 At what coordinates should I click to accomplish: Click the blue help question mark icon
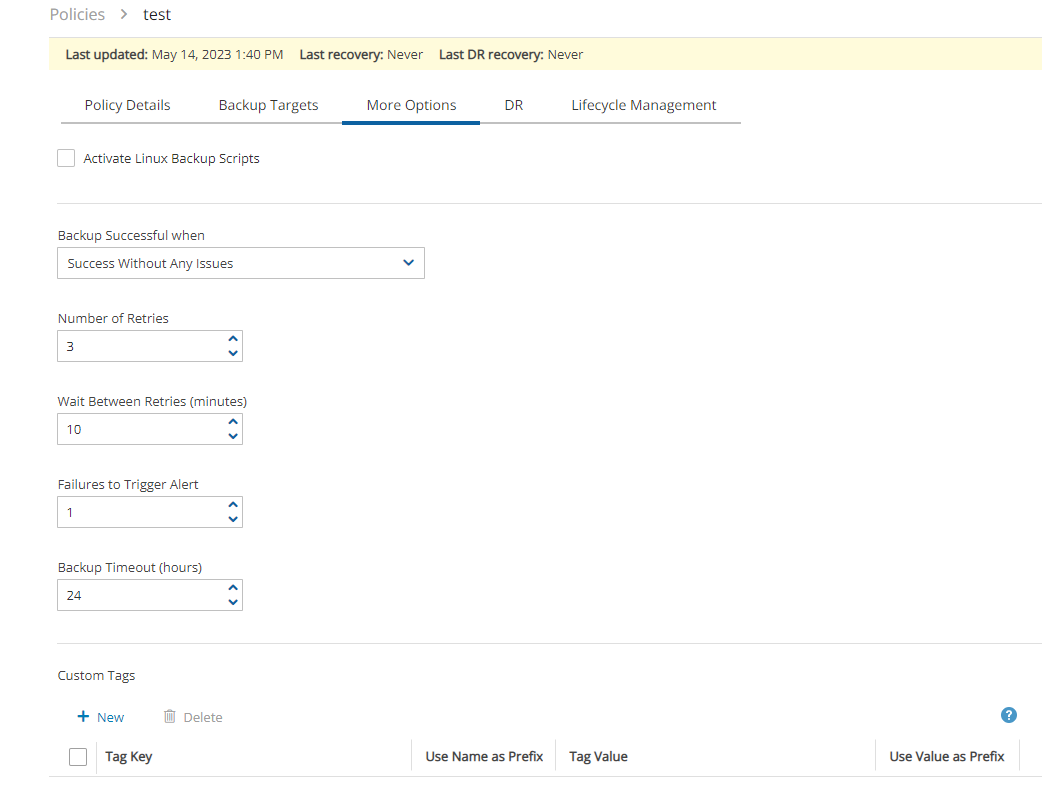(x=1009, y=715)
